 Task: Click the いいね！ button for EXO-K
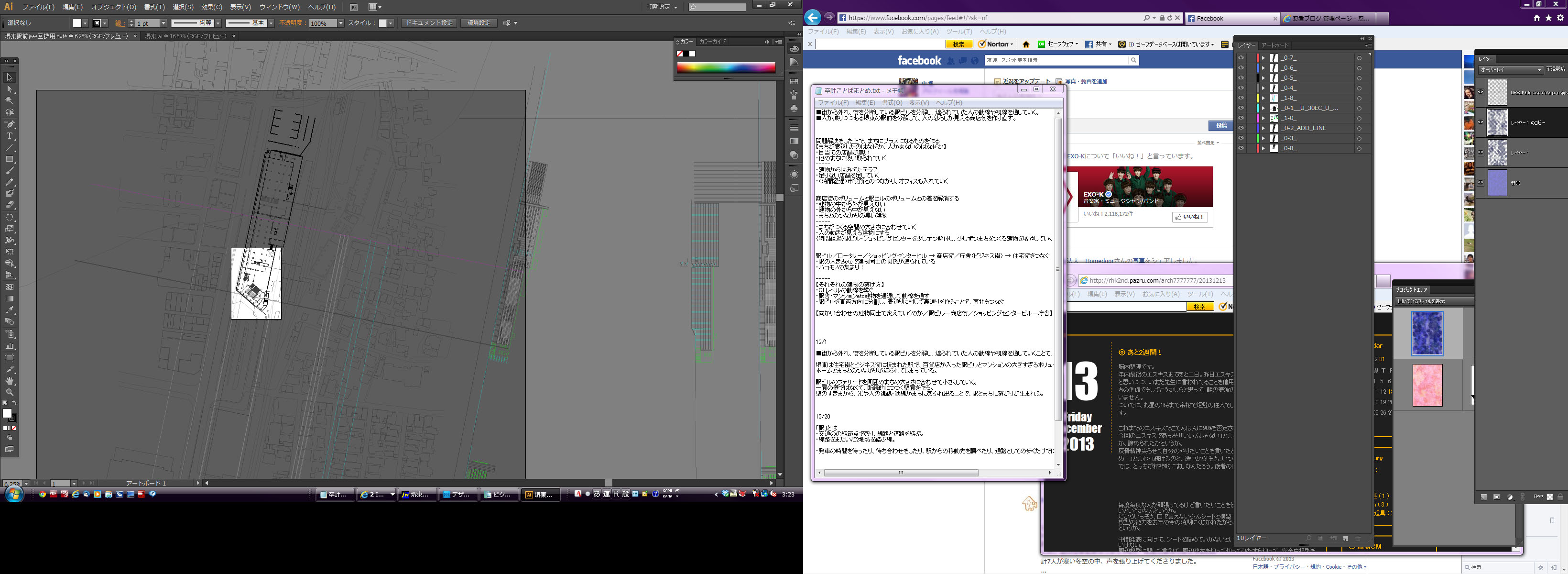point(1190,217)
